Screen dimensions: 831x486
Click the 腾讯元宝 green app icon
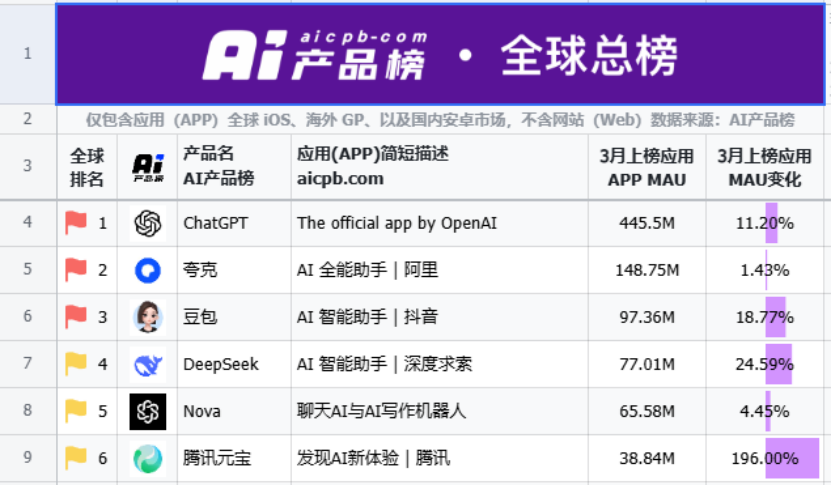tap(148, 459)
